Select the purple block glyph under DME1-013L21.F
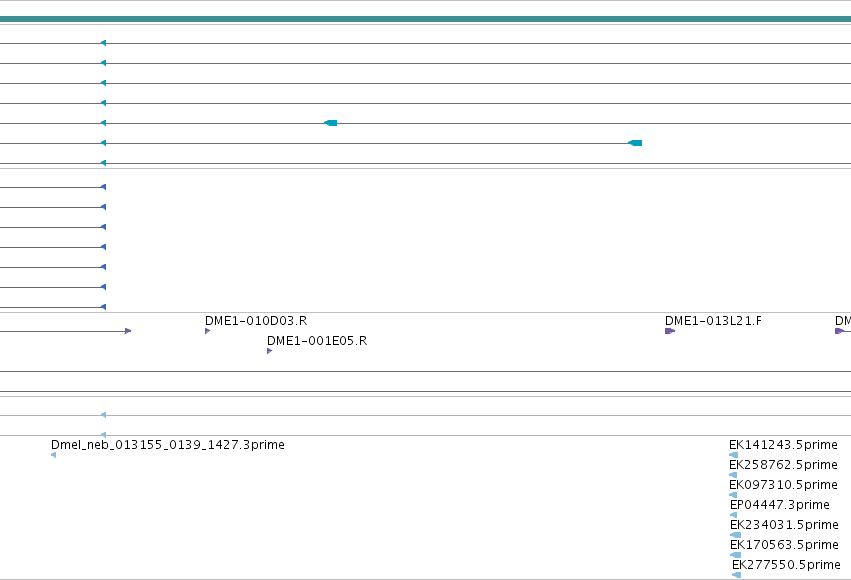The image size is (851, 580). click(x=670, y=331)
